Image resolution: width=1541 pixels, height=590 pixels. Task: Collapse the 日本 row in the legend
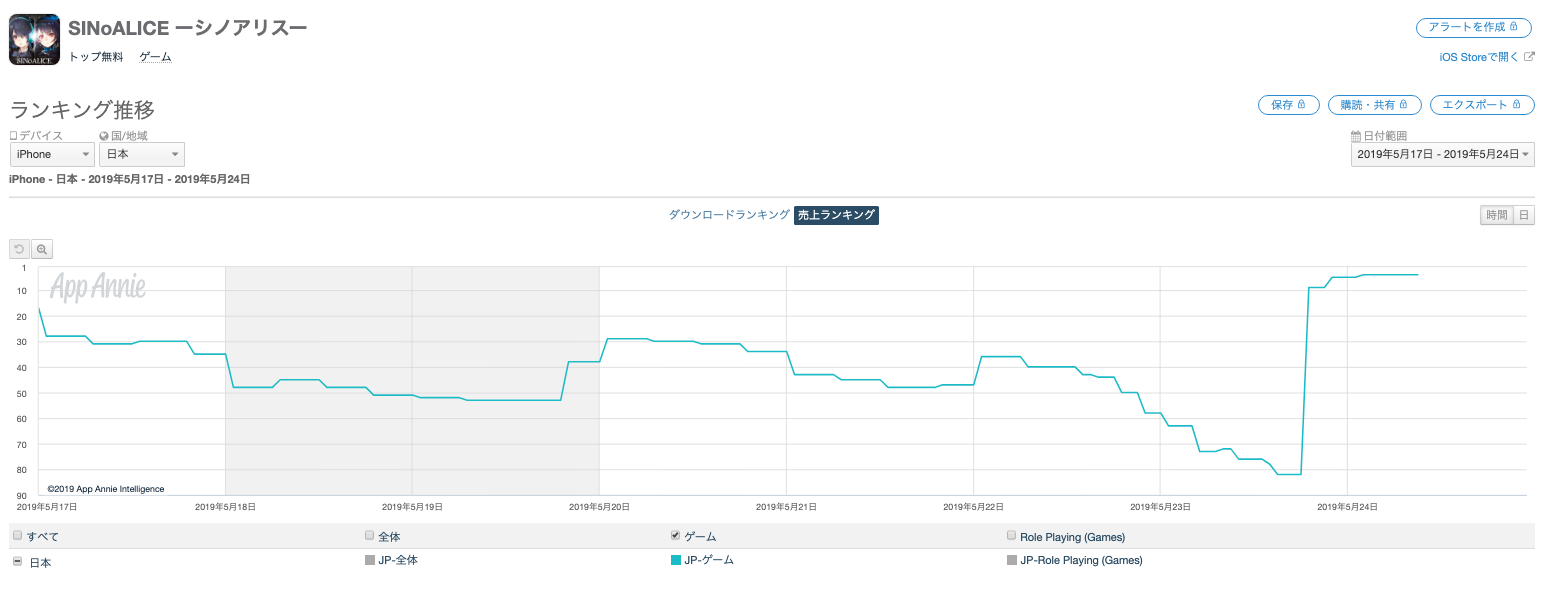17,562
